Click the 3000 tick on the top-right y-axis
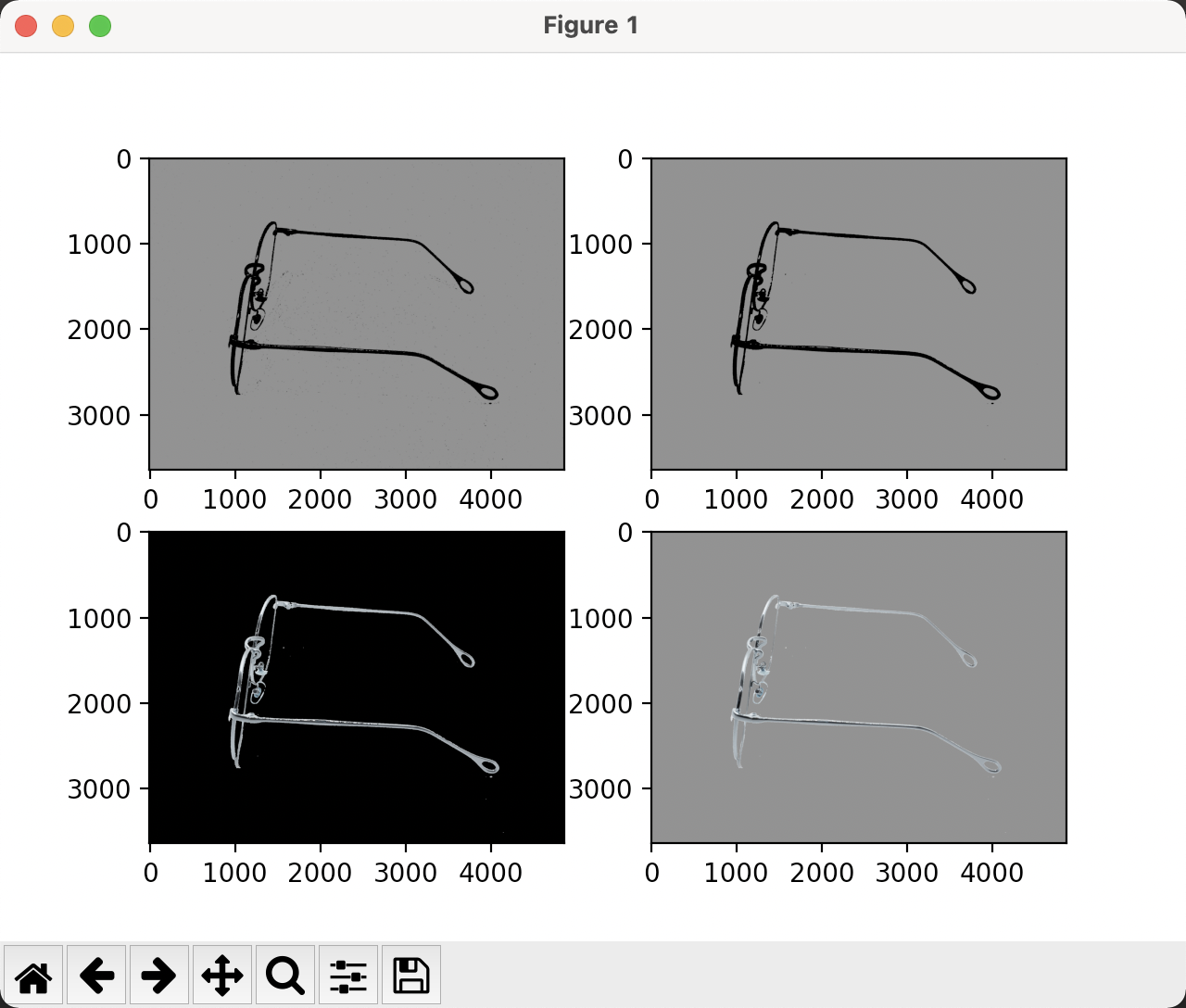 click(x=599, y=416)
